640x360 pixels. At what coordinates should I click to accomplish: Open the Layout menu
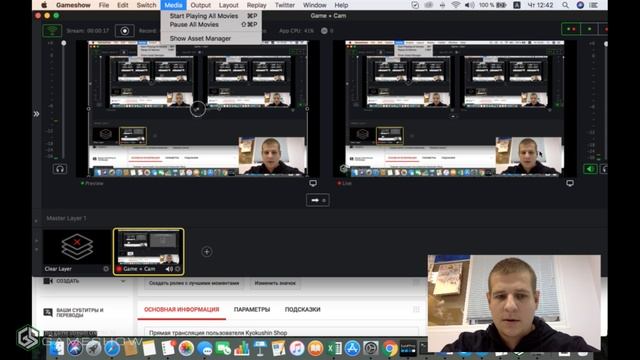(x=229, y=5)
